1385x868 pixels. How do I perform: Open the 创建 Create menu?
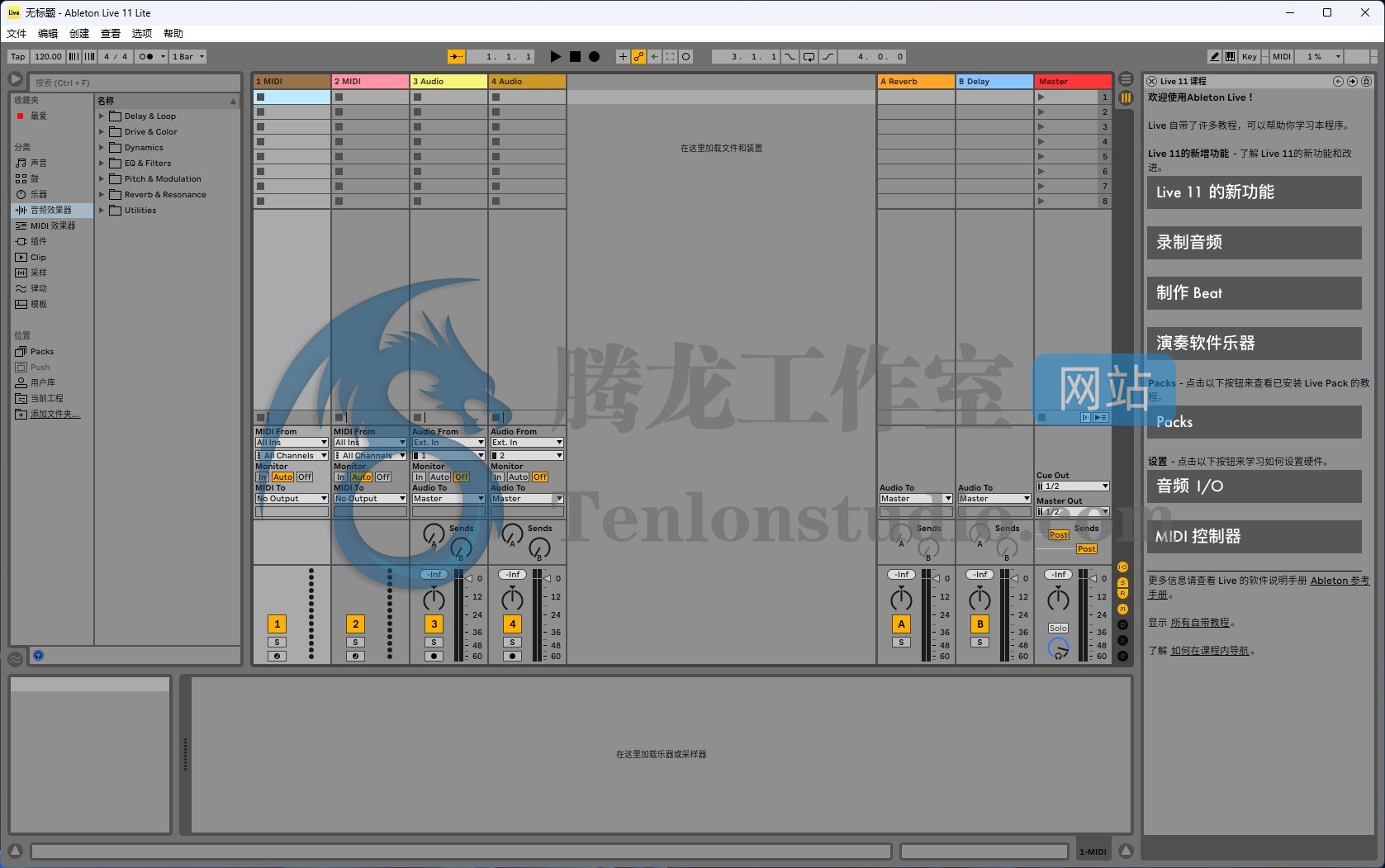pyautogui.click(x=79, y=34)
